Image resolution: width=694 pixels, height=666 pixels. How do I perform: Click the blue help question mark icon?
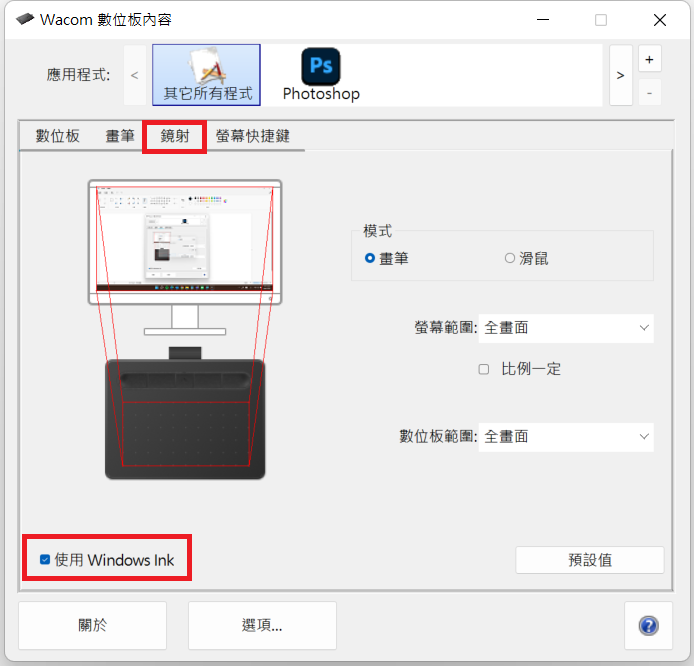648,625
